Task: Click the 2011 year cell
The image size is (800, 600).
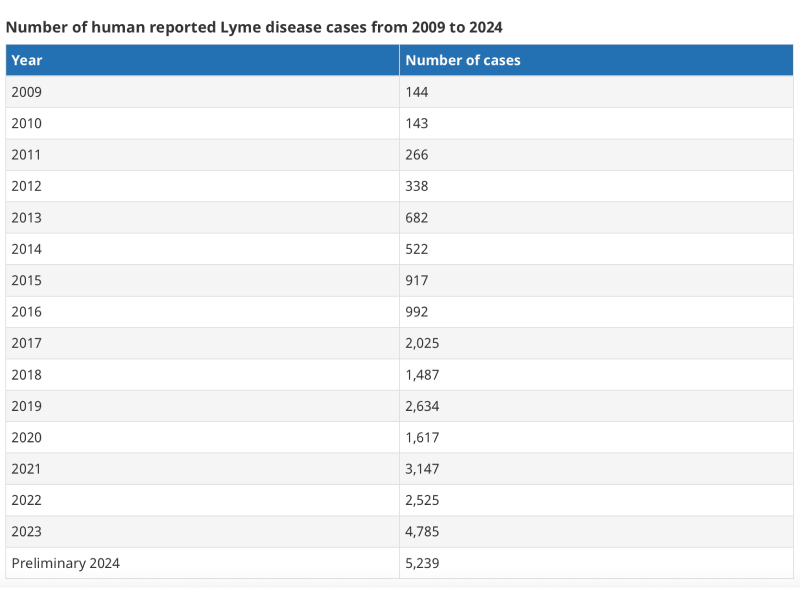Action: click(x=27, y=155)
